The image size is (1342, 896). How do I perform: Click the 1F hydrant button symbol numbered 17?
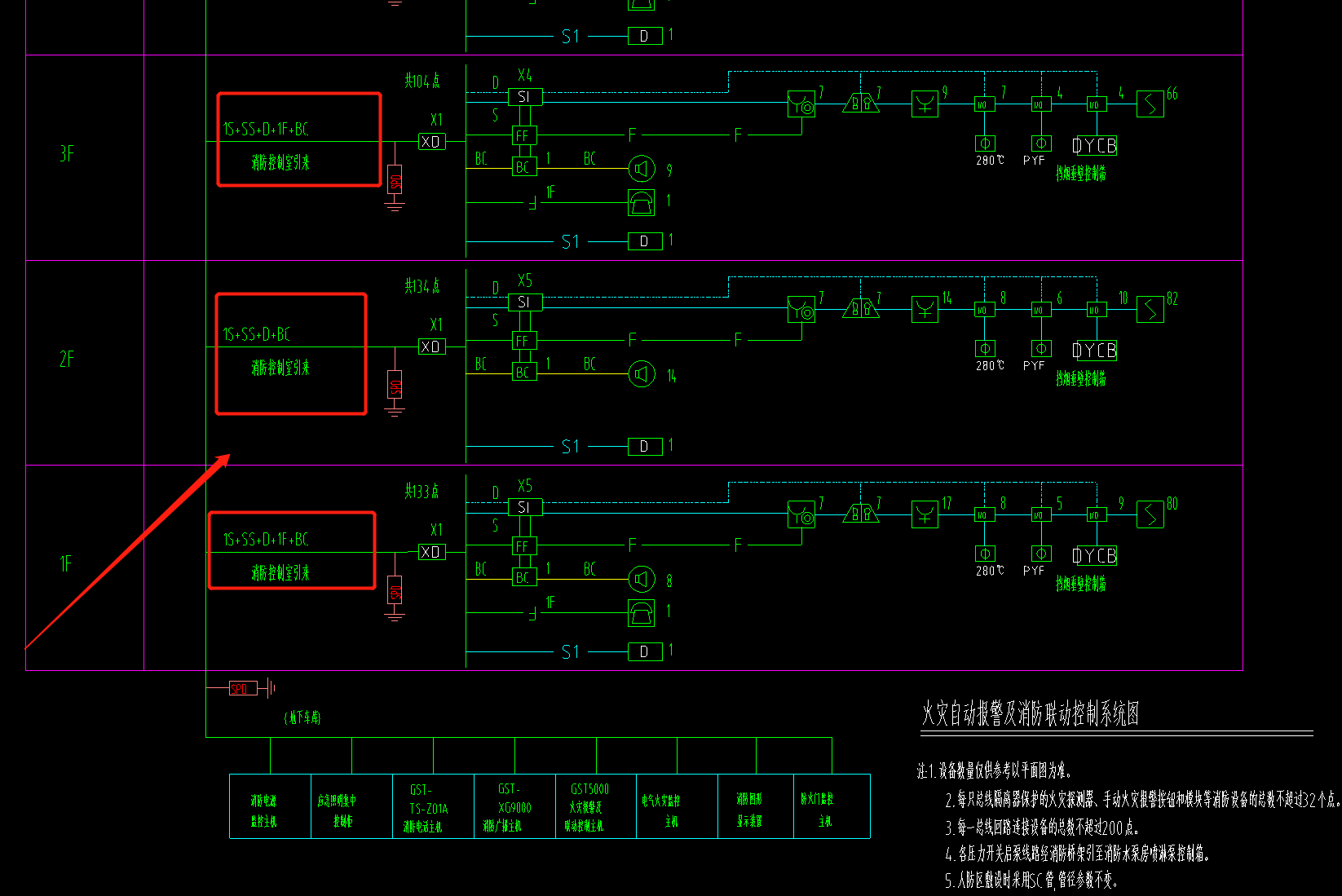[x=925, y=514]
